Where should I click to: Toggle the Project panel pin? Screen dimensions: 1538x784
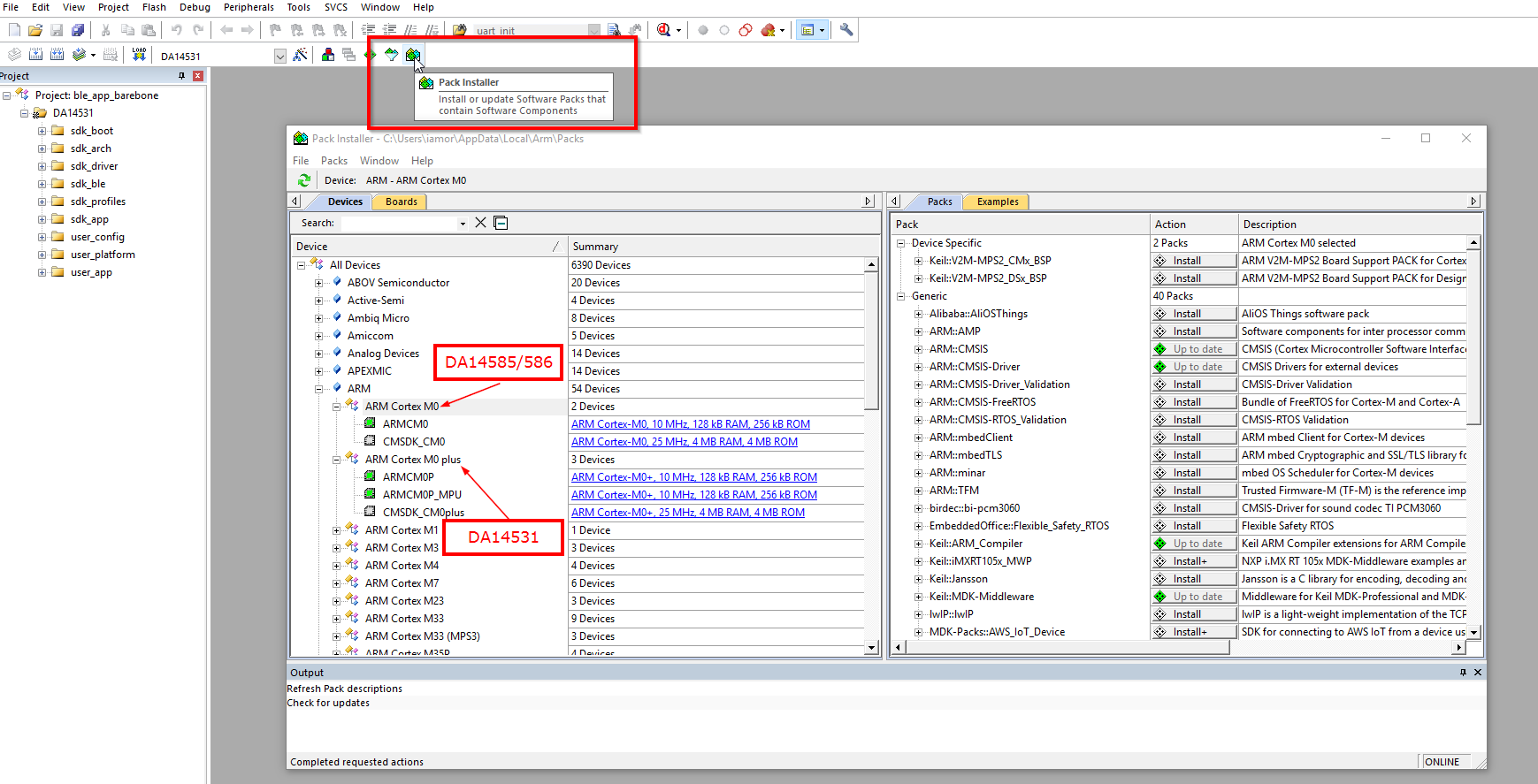181,76
